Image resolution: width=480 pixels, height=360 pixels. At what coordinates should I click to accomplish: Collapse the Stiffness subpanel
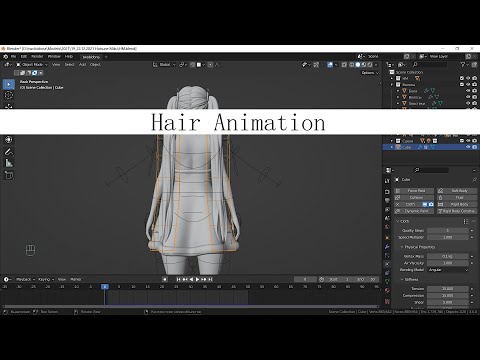(402, 280)
